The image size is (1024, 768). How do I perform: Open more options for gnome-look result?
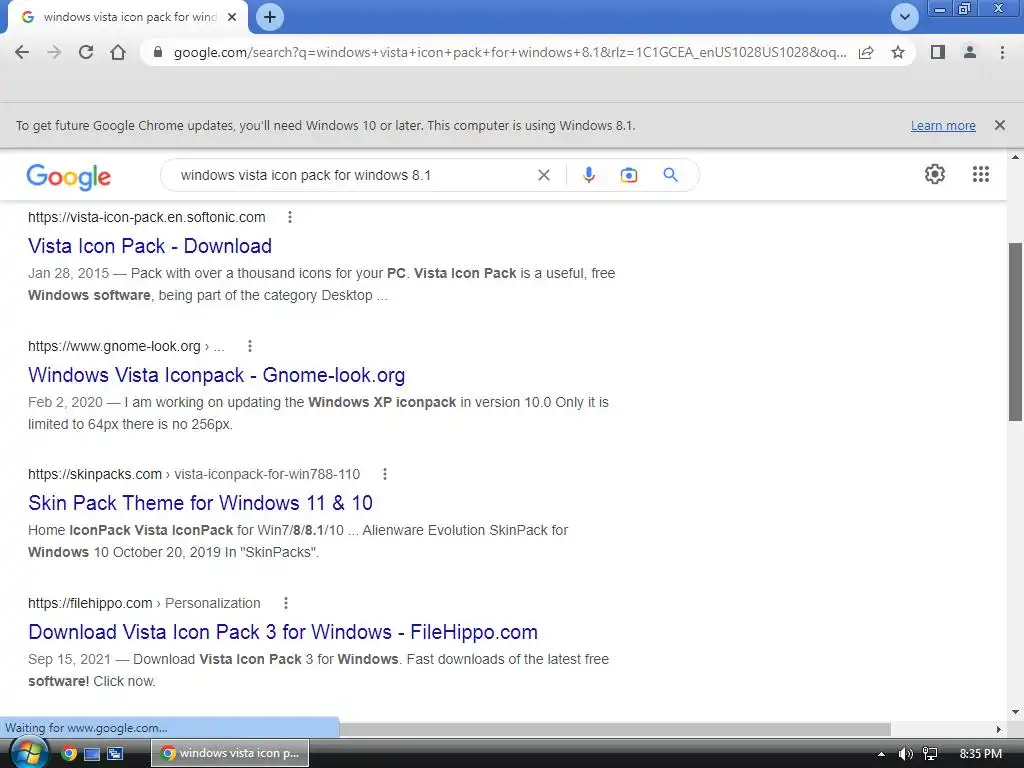[x=249, y=346]
